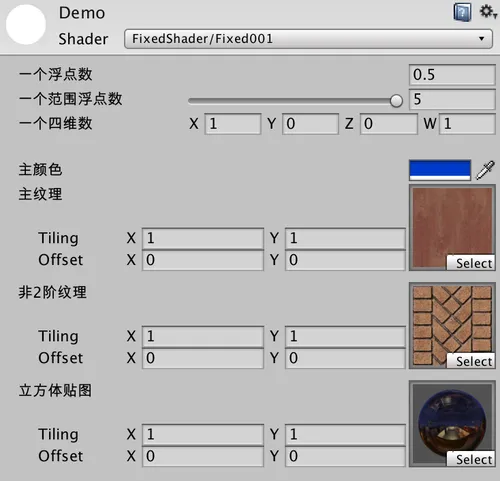Click the 非2阶纹理 property label
The height and width of the screenshot is (481, 500).
(52, 292)
